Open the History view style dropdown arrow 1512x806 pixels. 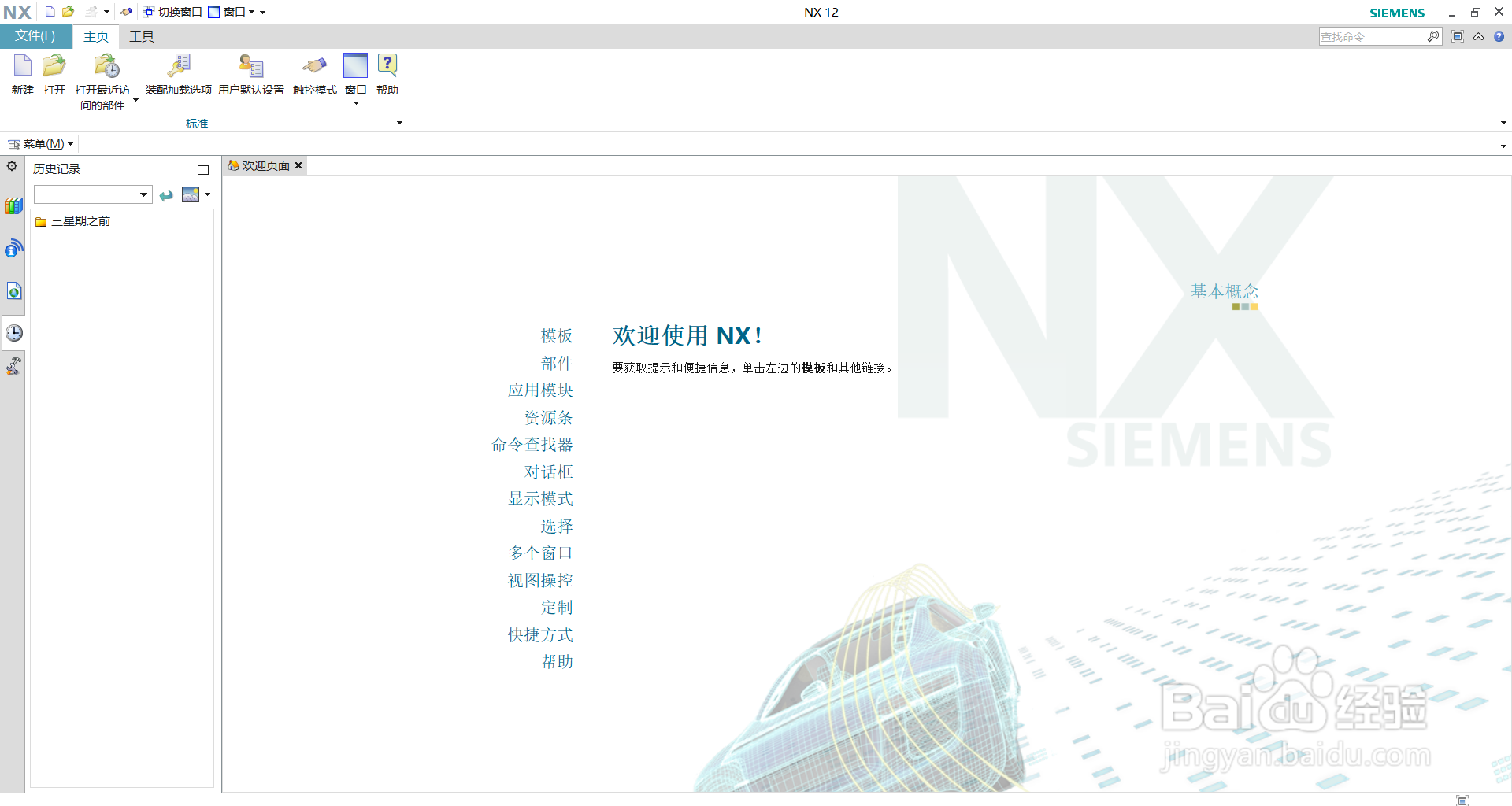(208, 194)
